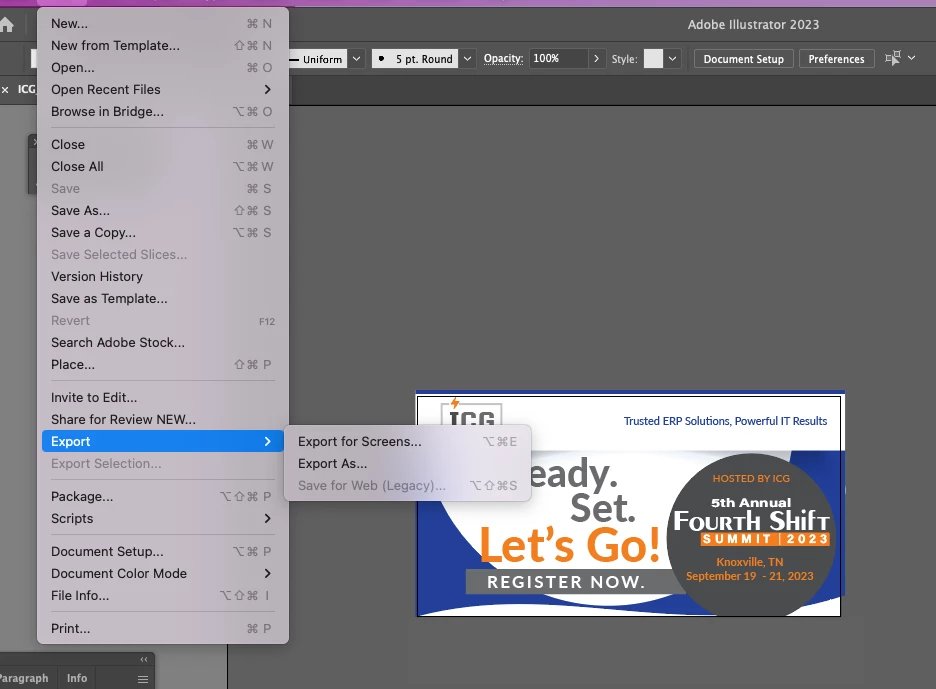Screen dimensions: 936x689
Task: Open the panel menu hamburger icon
Action: (143, 679)
